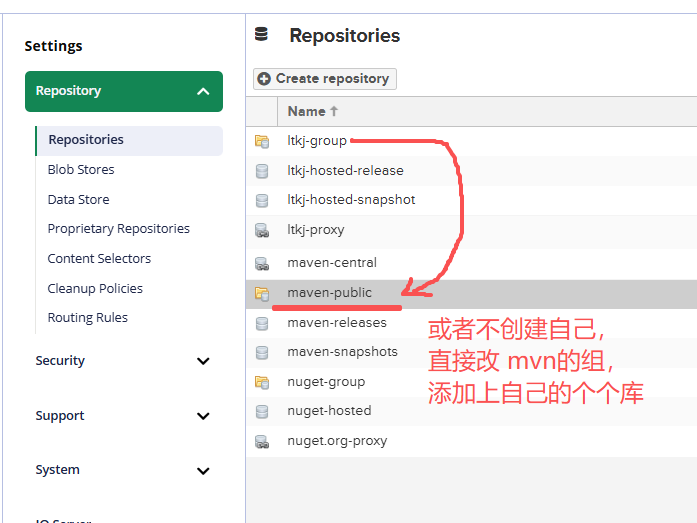
Task: Open the maven-public repository name
Action: point(329,293)
